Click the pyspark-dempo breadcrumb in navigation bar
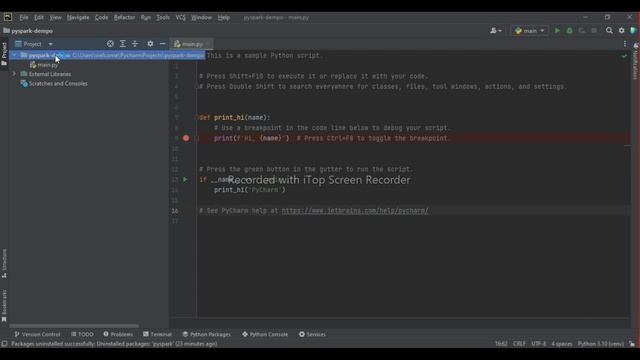The height and width of the screenshot is (360, 640). pyautogui.click(x=28, y=31)
